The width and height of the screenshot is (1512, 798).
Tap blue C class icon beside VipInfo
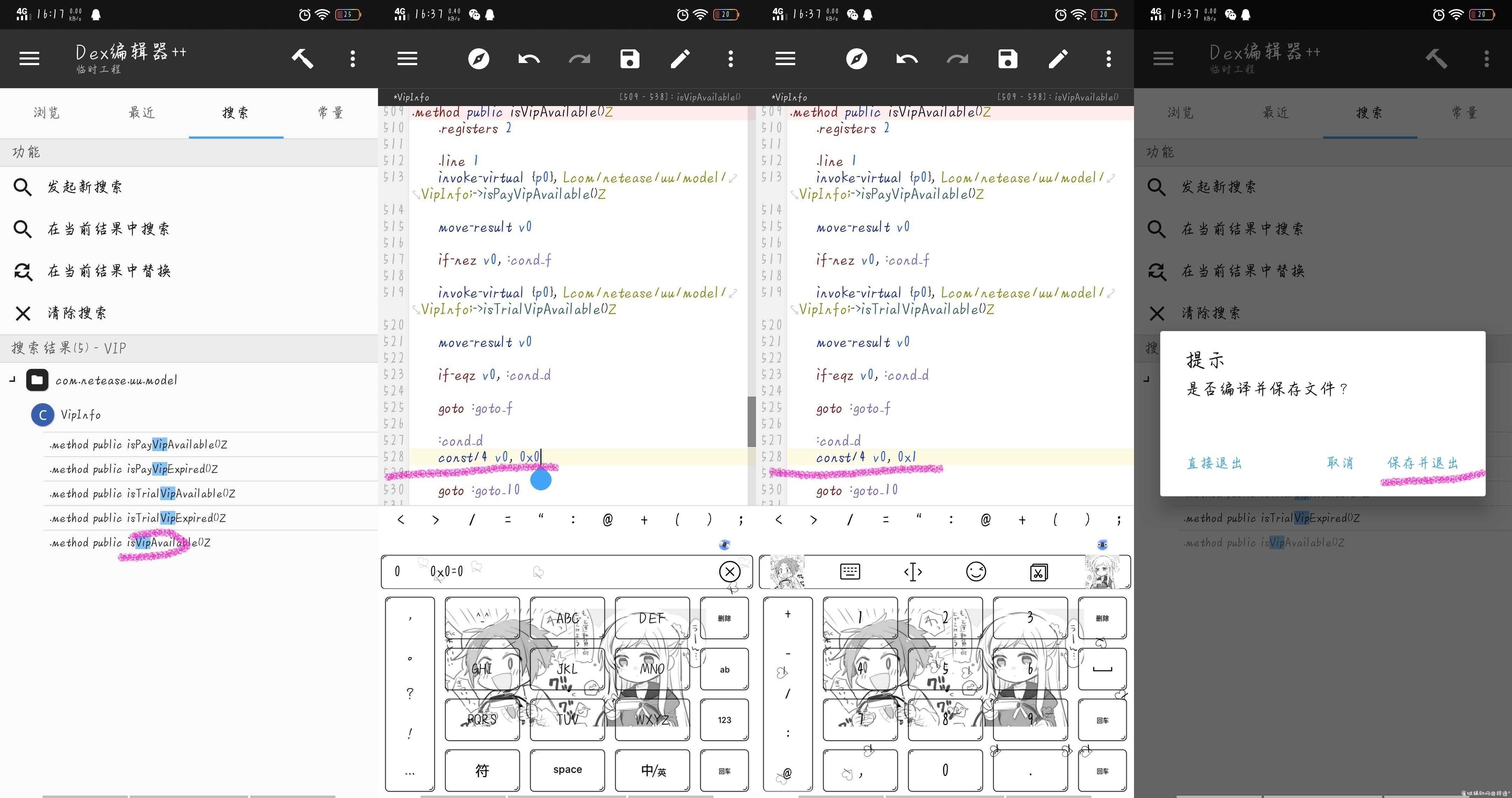click(42, 415)
